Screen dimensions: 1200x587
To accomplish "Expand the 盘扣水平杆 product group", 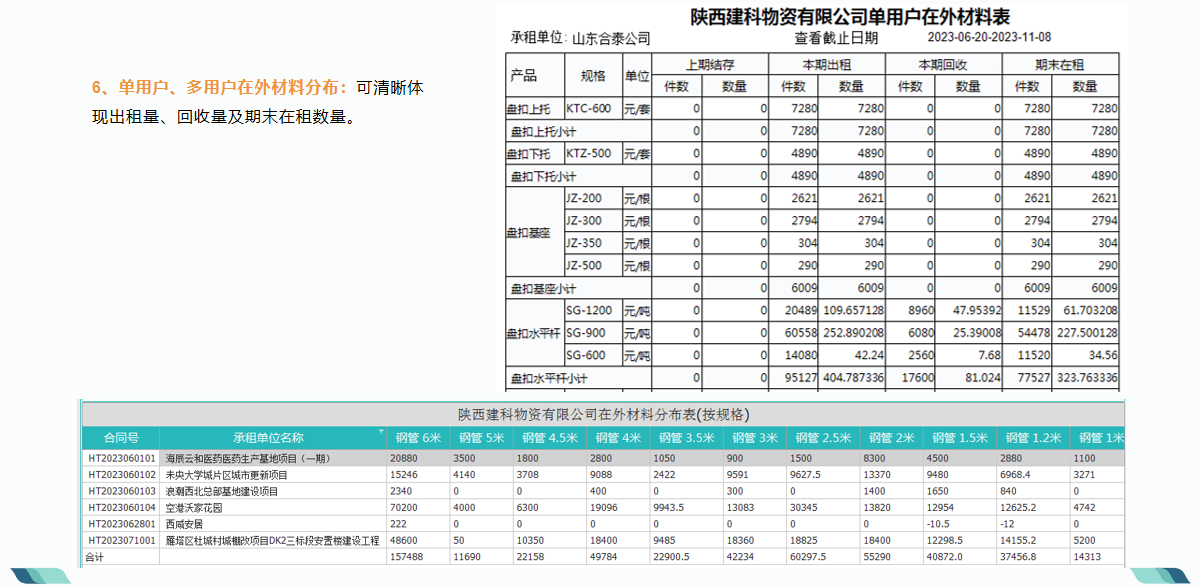I will point(531,333).
